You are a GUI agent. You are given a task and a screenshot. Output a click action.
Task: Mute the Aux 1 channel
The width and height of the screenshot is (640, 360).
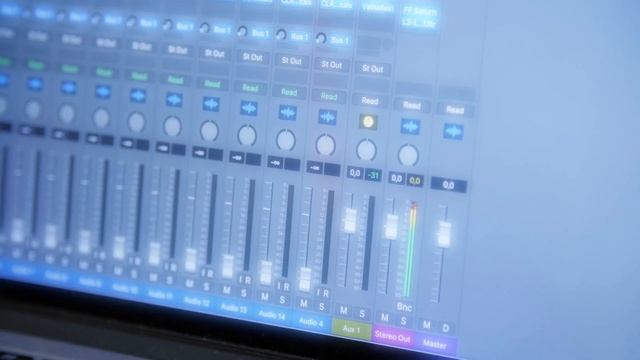(x=344, y=311)
